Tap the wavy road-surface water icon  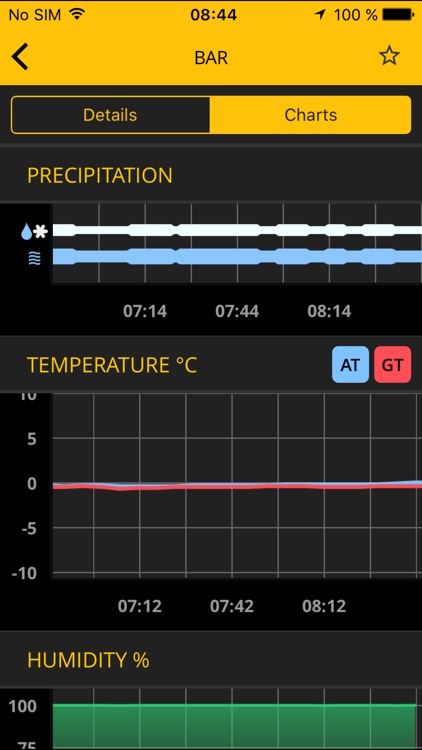click(35, 259)
